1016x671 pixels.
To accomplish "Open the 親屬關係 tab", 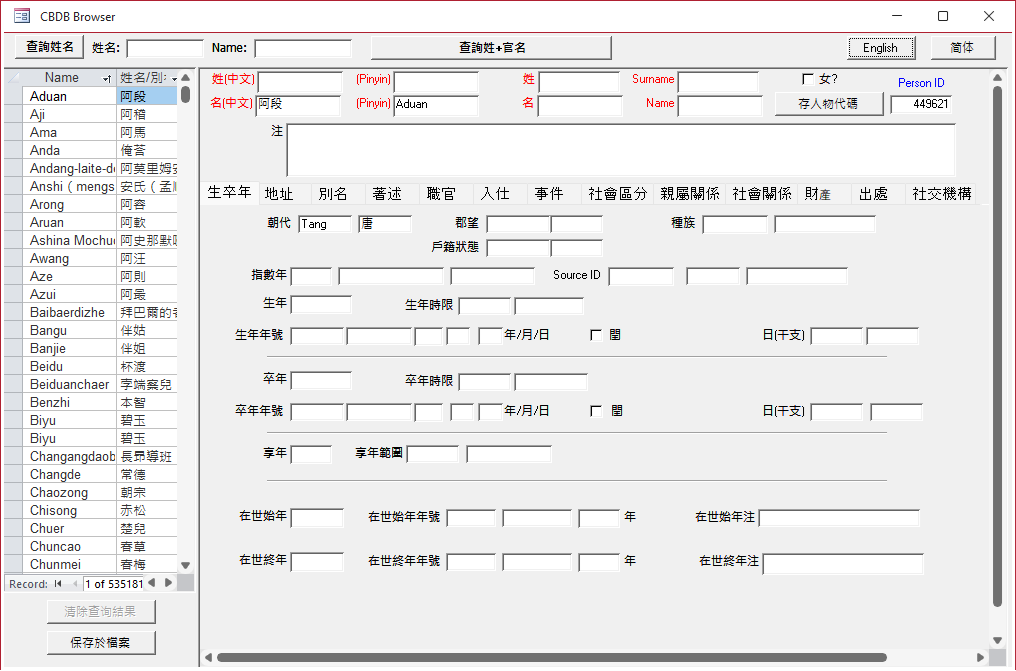I will 689,194.
